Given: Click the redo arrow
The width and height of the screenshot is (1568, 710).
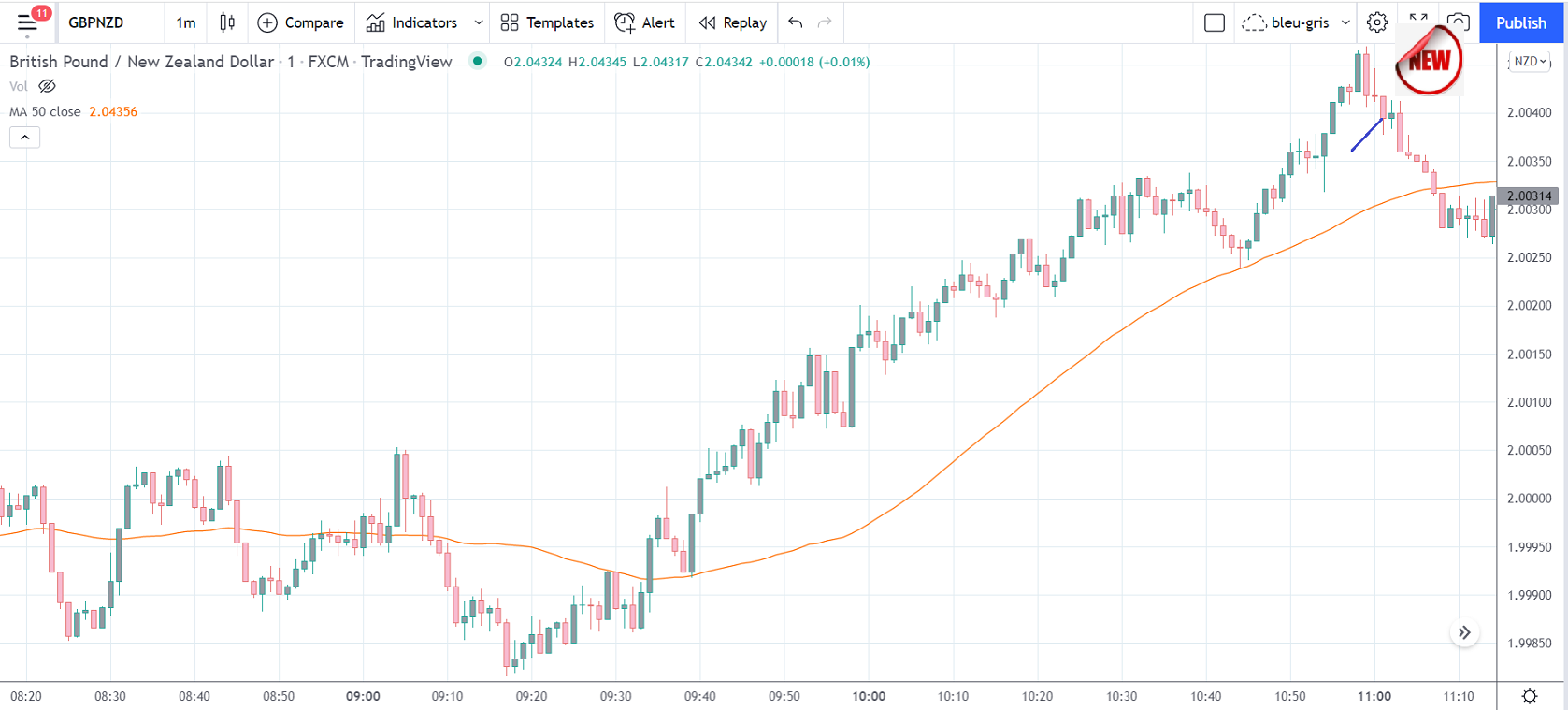Looking at the screenshot, I should 825,22.
